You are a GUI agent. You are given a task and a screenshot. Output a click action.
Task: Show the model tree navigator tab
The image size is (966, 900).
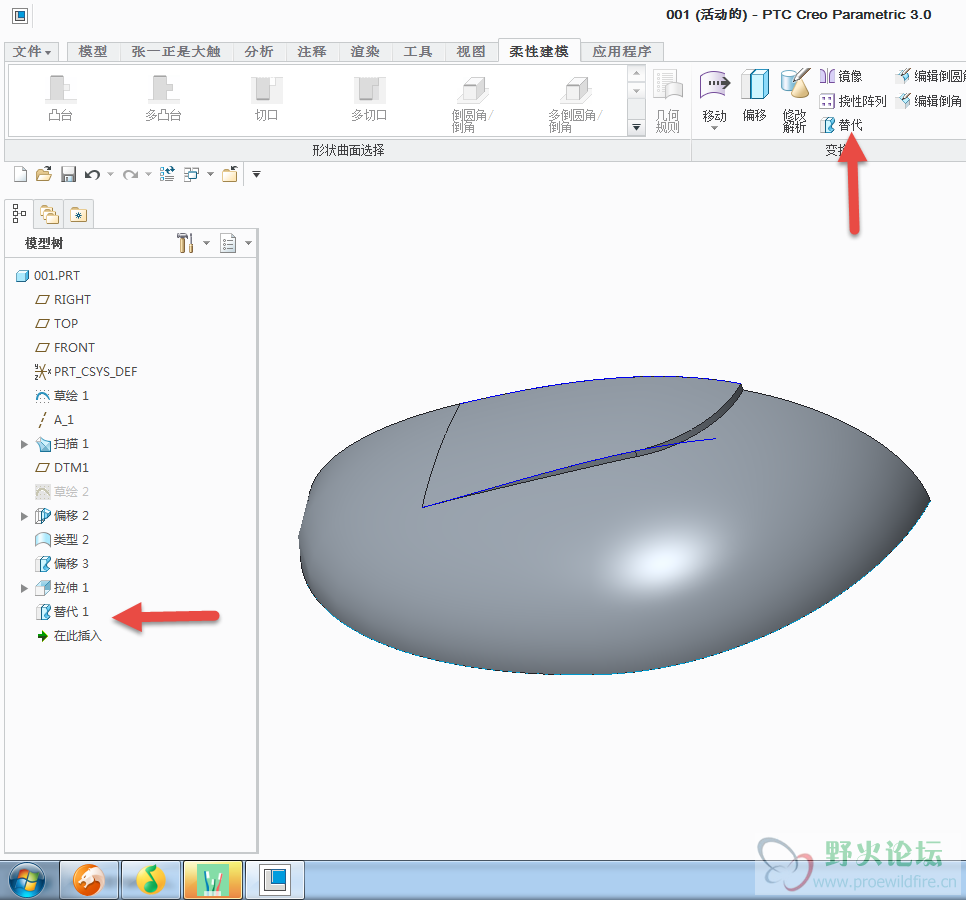pos(19,214)
